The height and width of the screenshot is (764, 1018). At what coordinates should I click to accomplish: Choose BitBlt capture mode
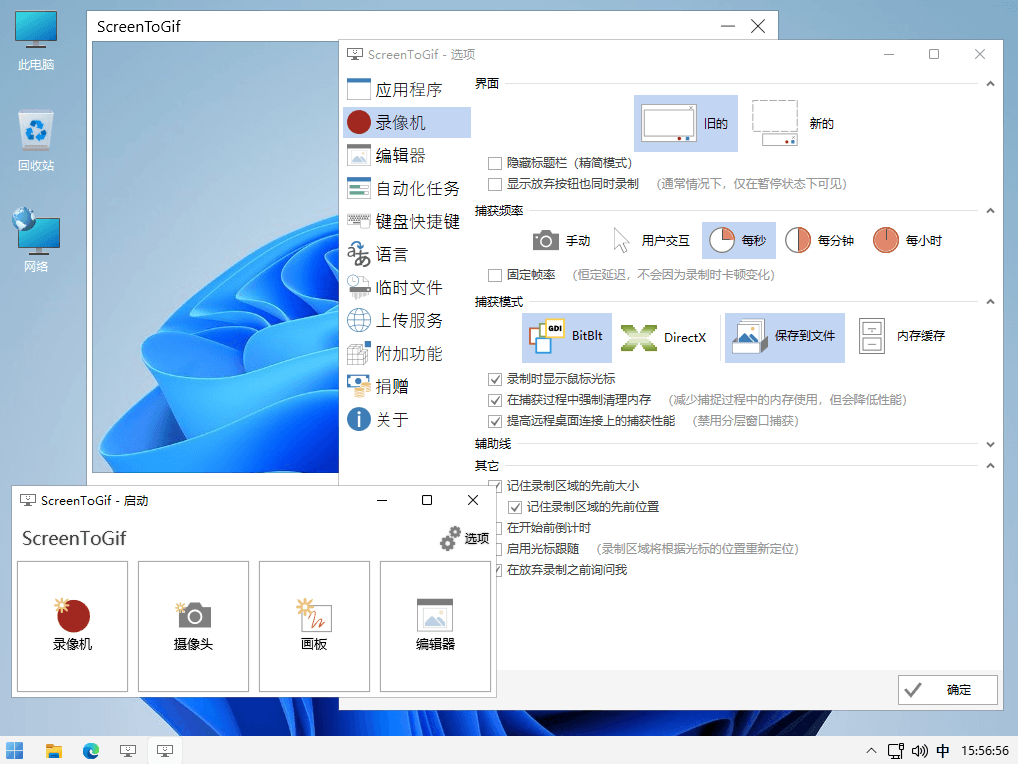[x=567, y=336]
